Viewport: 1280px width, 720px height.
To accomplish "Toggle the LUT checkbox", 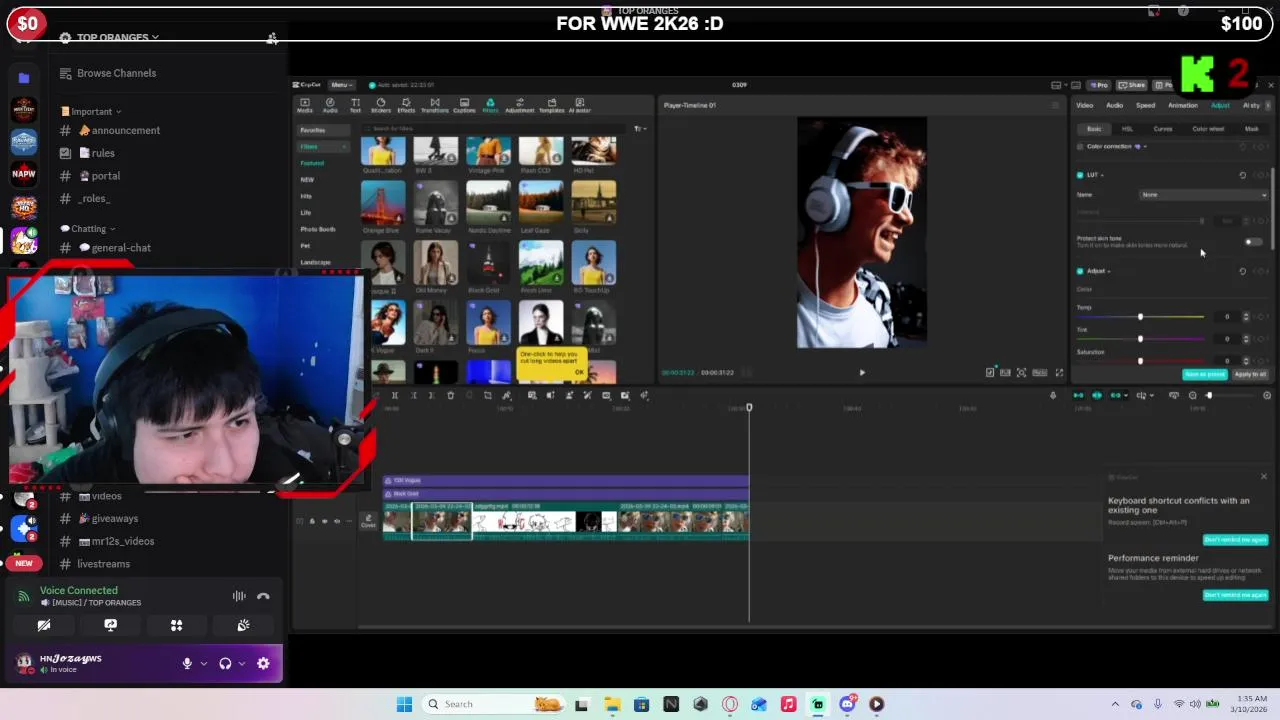I will click(x=1080, y=175).
